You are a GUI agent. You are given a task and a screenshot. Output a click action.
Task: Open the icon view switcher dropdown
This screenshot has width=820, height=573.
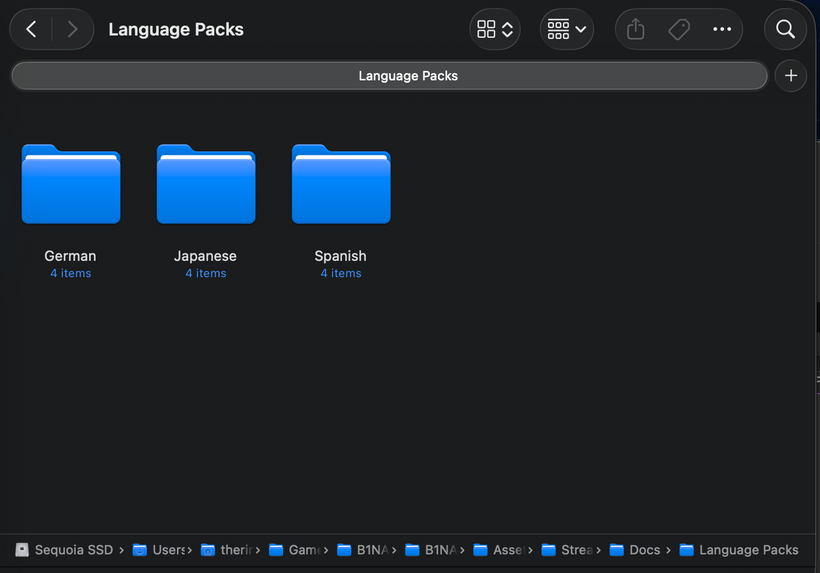[x=495, y=30]
